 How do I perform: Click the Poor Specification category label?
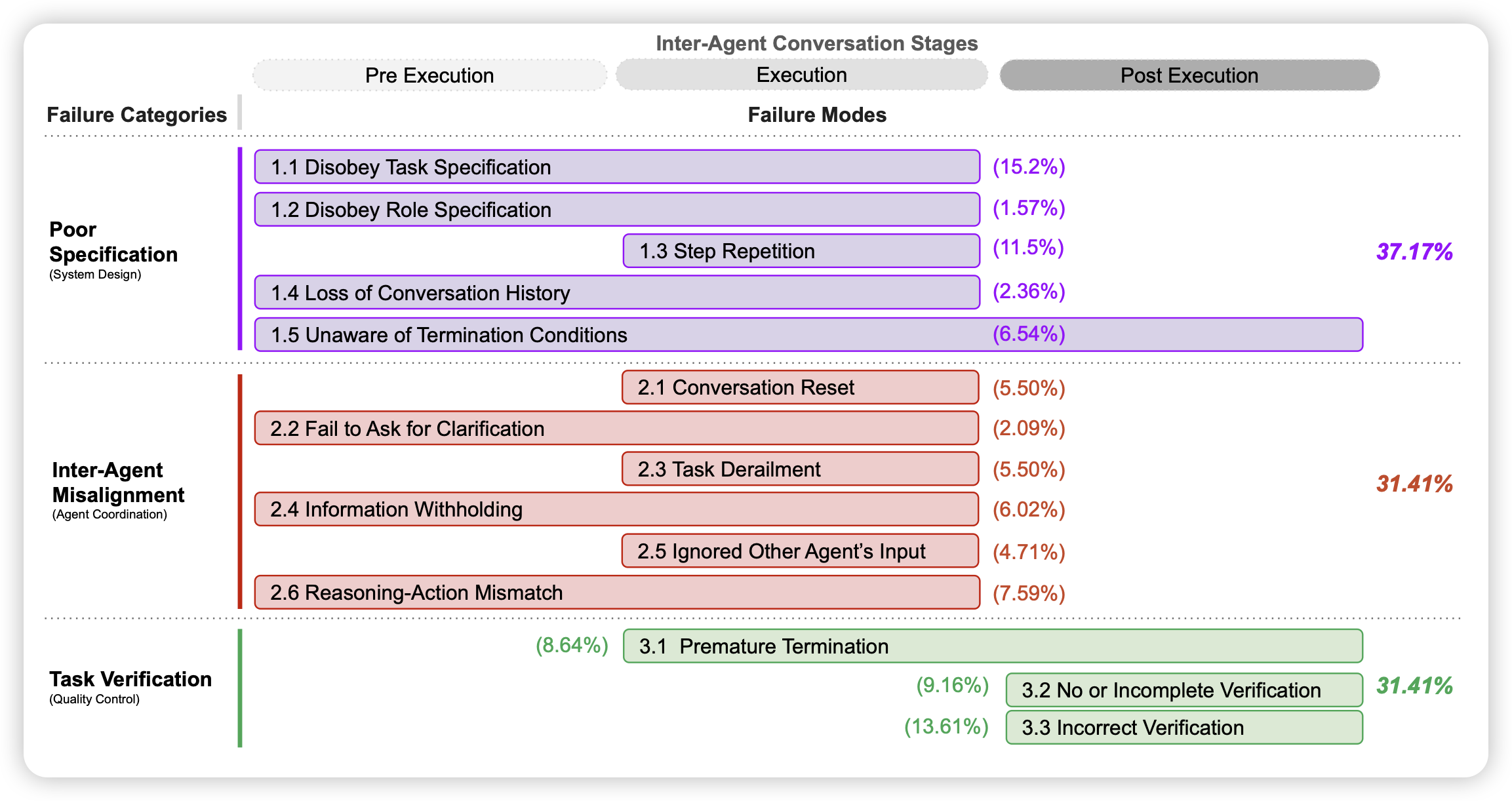pyautogui.click(x=113, y=243)
